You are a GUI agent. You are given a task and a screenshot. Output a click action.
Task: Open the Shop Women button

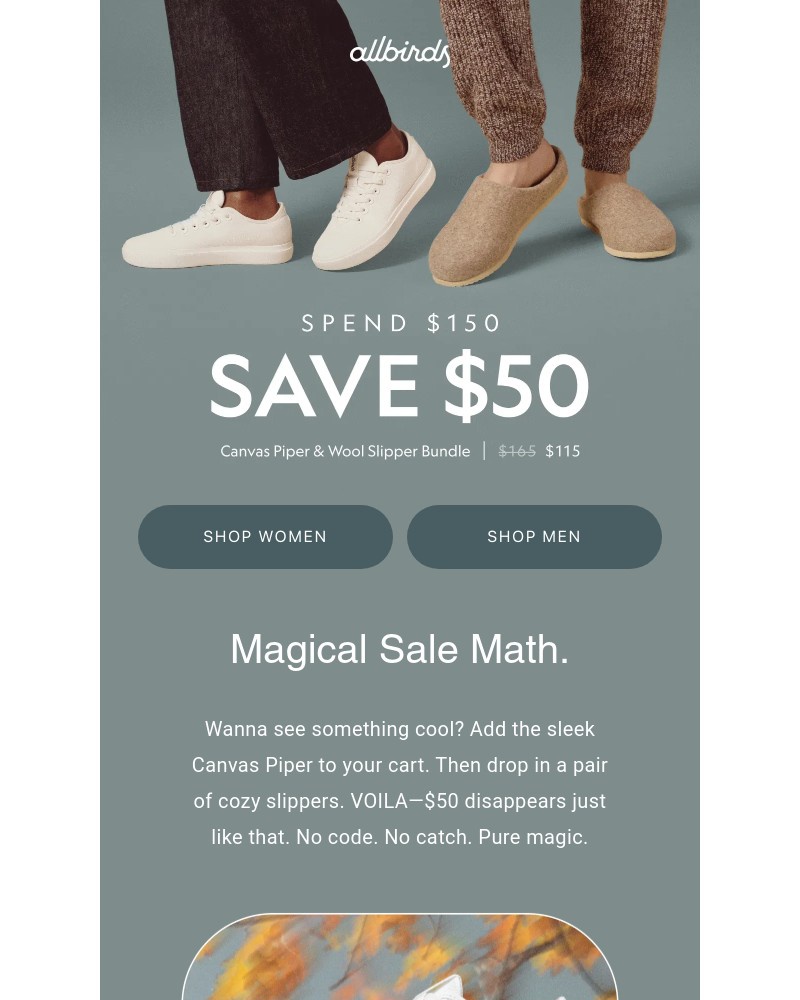pos(265,537)
